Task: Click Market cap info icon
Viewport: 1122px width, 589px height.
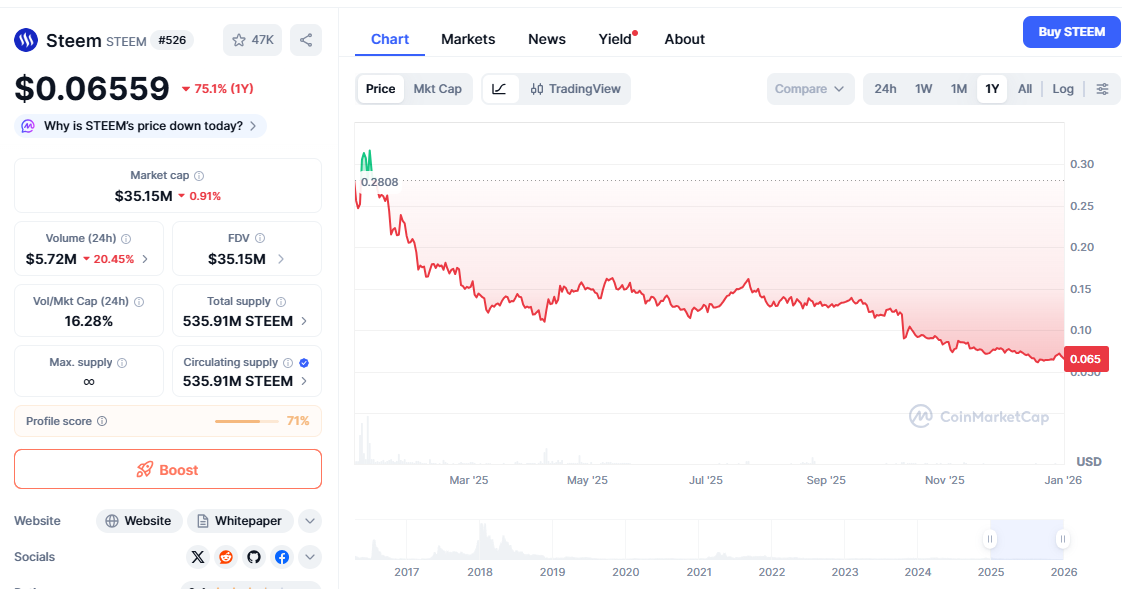Action: point(199,175)
